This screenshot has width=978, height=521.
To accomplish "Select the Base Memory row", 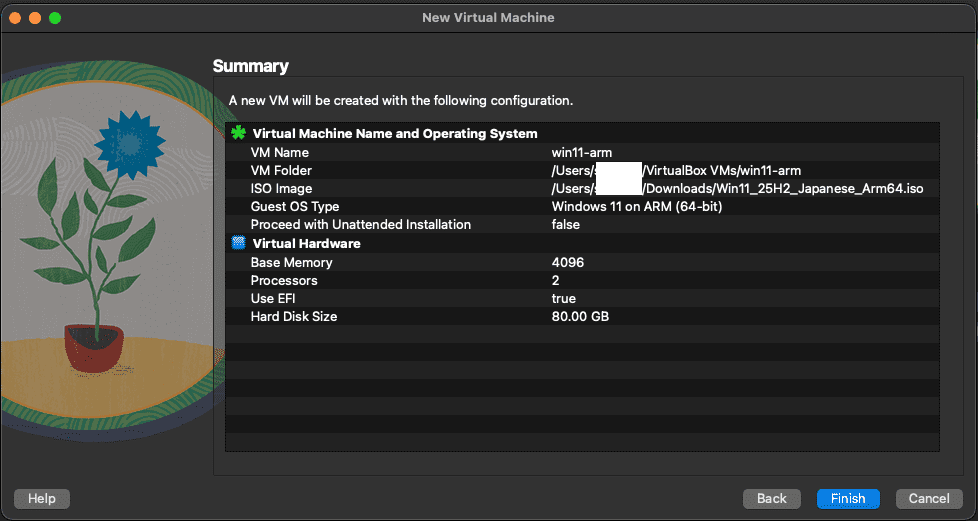I will (x=291, y=262).
